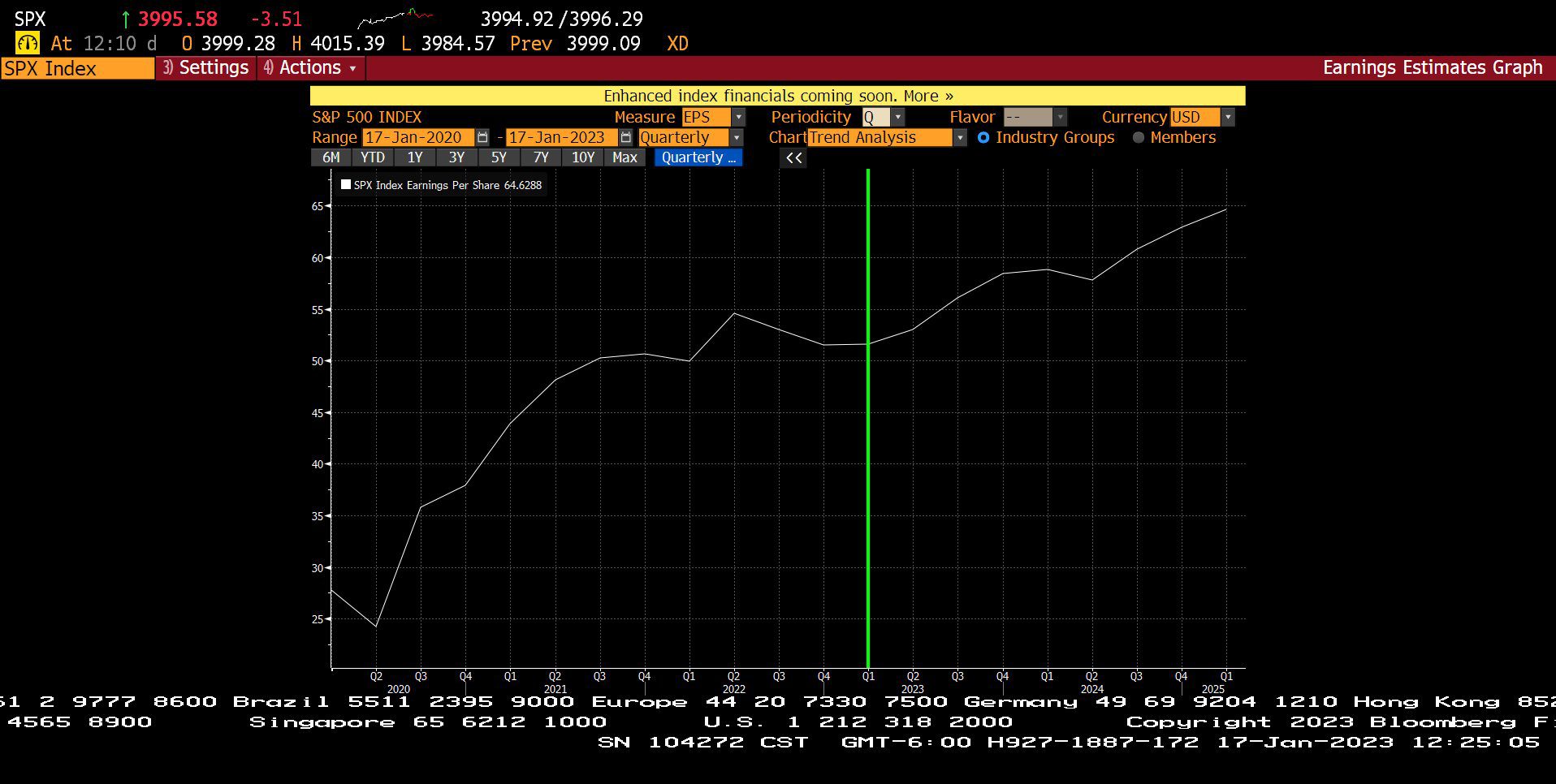The height and width of the screenshot is (784, 1556).
Task: Select the Industry Groups radio option
Action: [x=983, y=138]
